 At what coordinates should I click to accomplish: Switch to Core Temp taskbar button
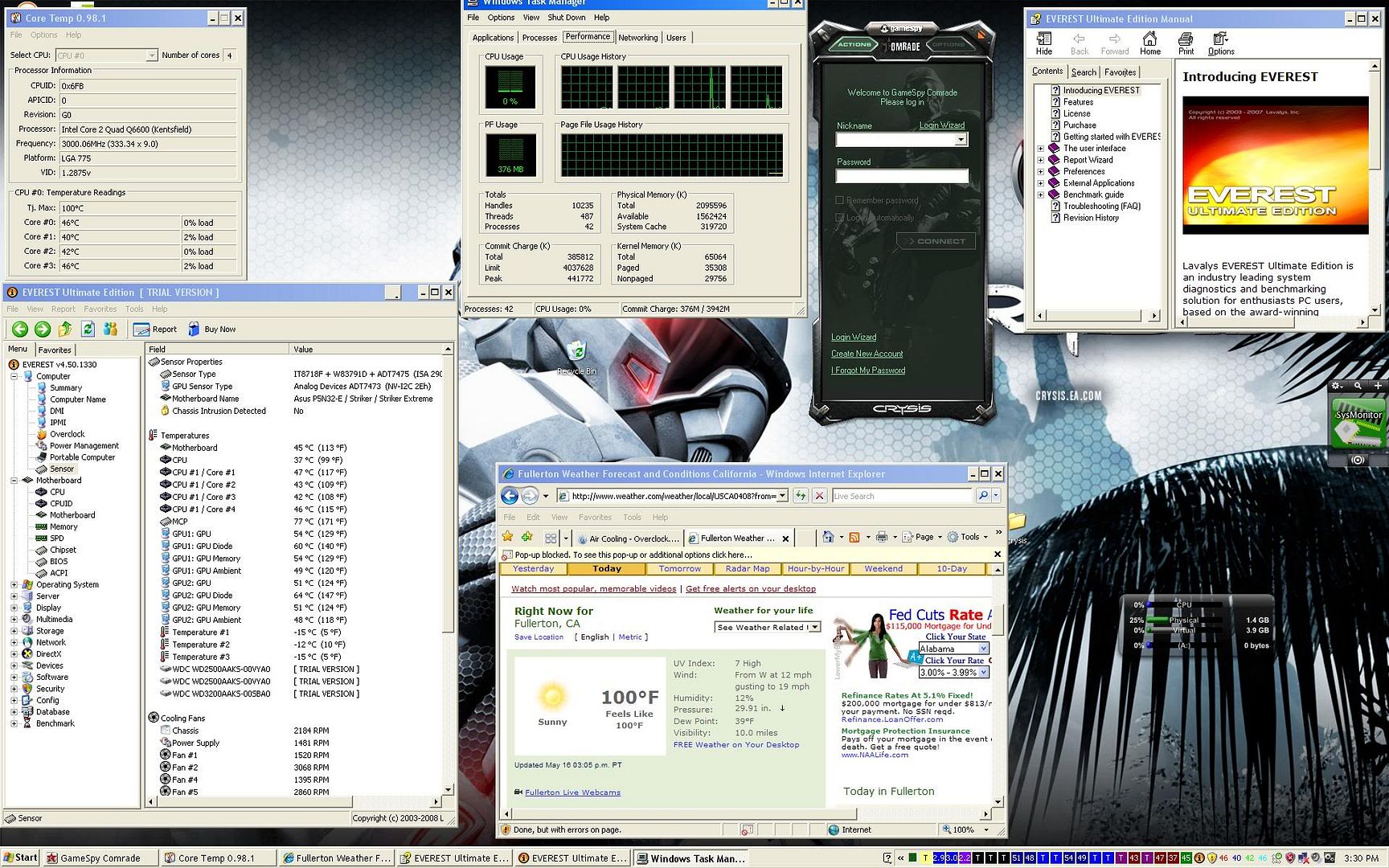click(217, 858)
